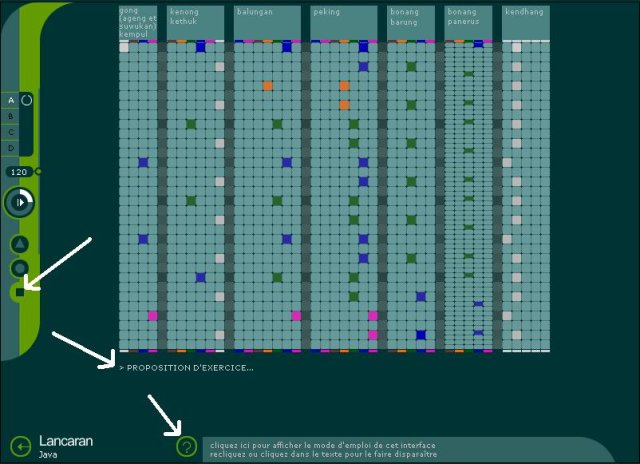Select pattern B
The height and width of the screenshot is (464, 640).
coord(11,116)
